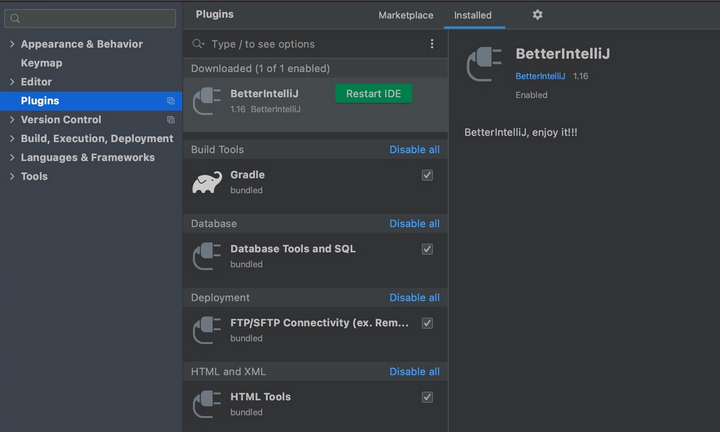Disable all Deployment plugins

click(x=414, y=297)
